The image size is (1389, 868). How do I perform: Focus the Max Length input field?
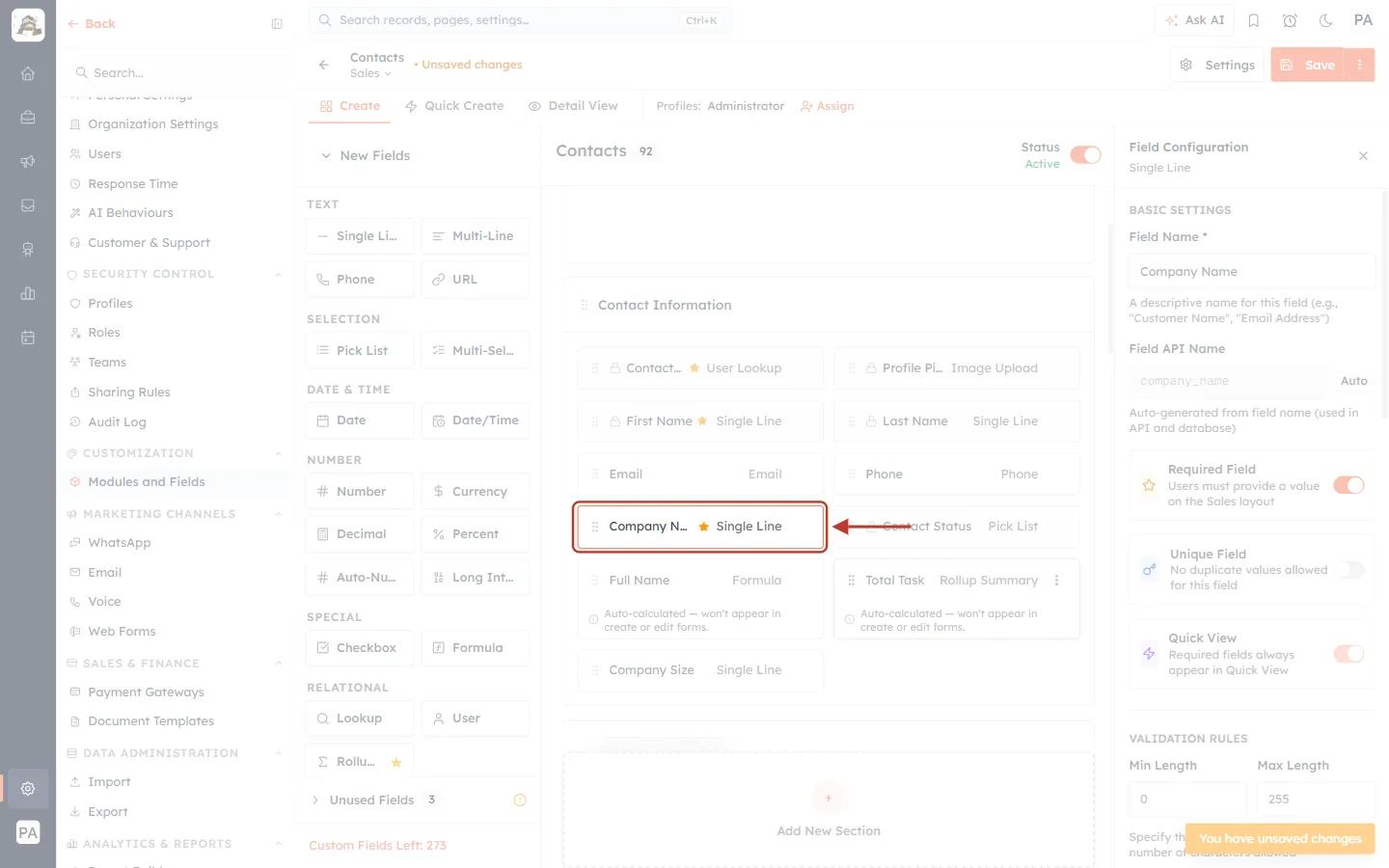1316,800
